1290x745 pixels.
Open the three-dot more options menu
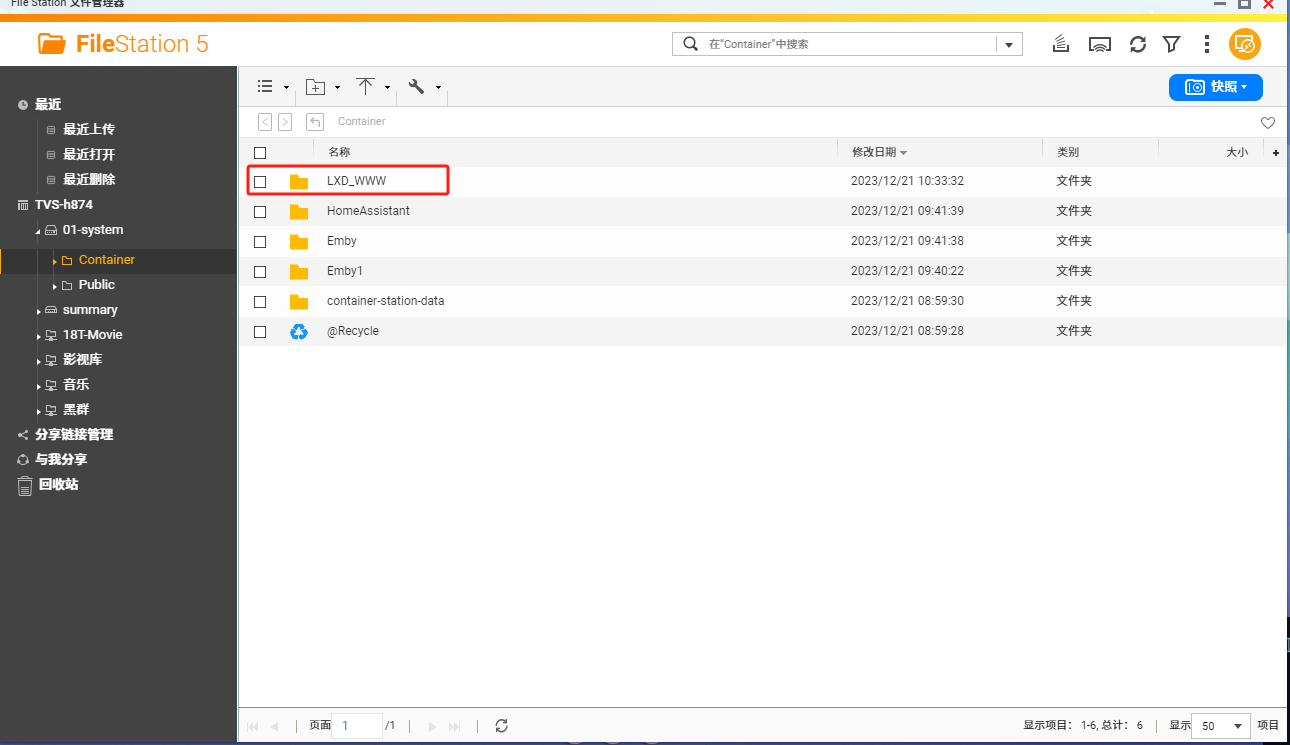pyautogui.click(x=1207, y=44)
